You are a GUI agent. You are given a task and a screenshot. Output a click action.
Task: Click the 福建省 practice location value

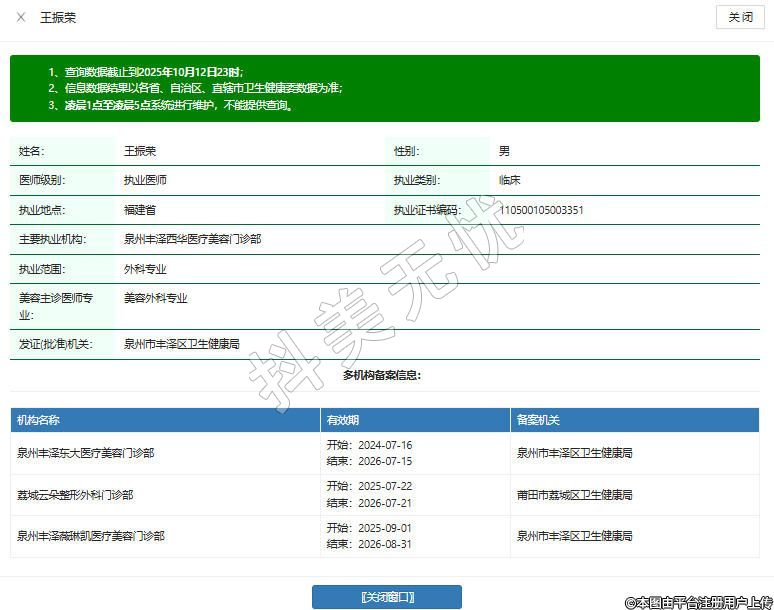[140, 210]
